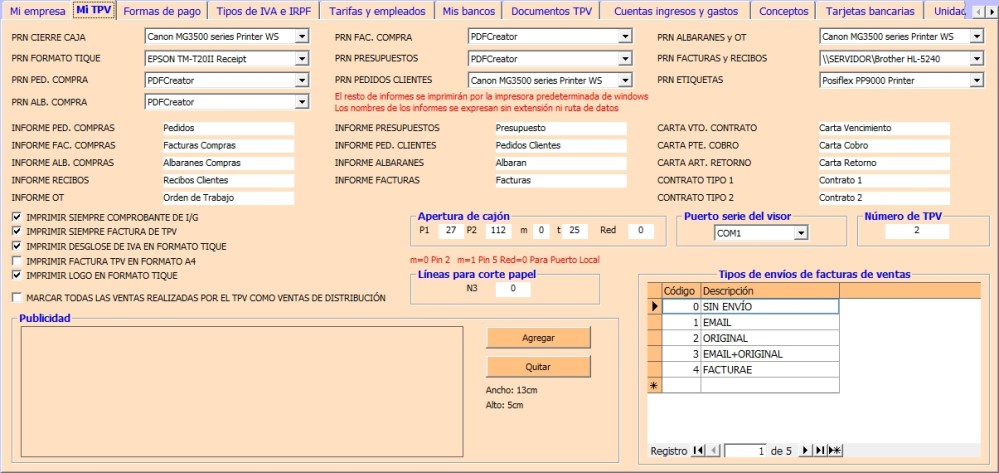Click the Número de TPV input field
The height and width of the screenshot is (473, 999).
coord(916,231)
